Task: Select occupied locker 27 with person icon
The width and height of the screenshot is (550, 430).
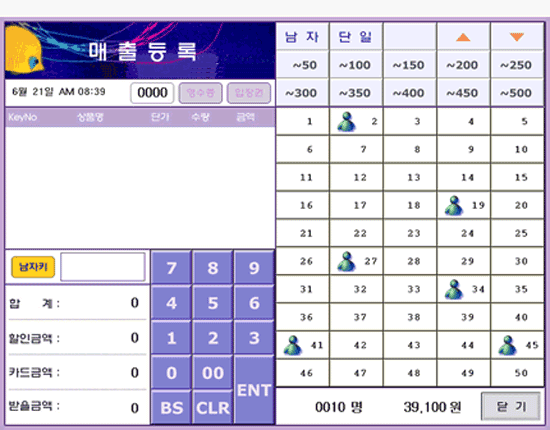Action: (x=356, y=261)
